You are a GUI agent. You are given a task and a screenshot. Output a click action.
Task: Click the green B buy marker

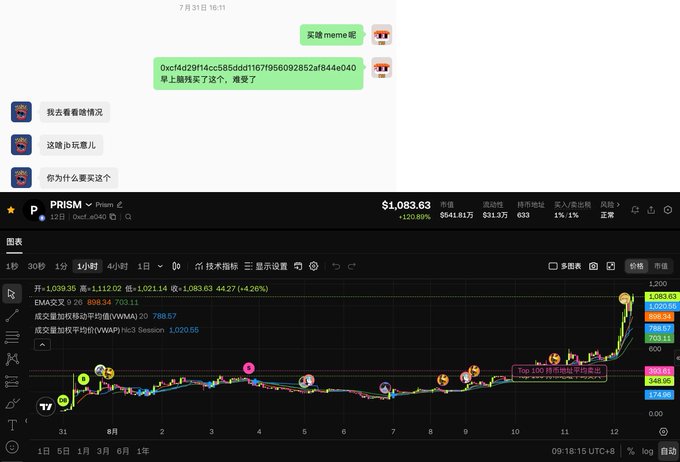(83, 380)
